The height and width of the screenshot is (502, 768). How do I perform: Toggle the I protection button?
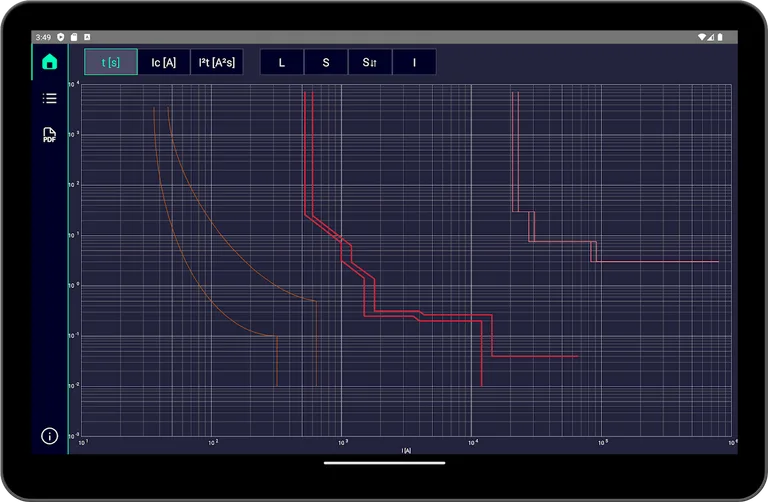(414, 62)
